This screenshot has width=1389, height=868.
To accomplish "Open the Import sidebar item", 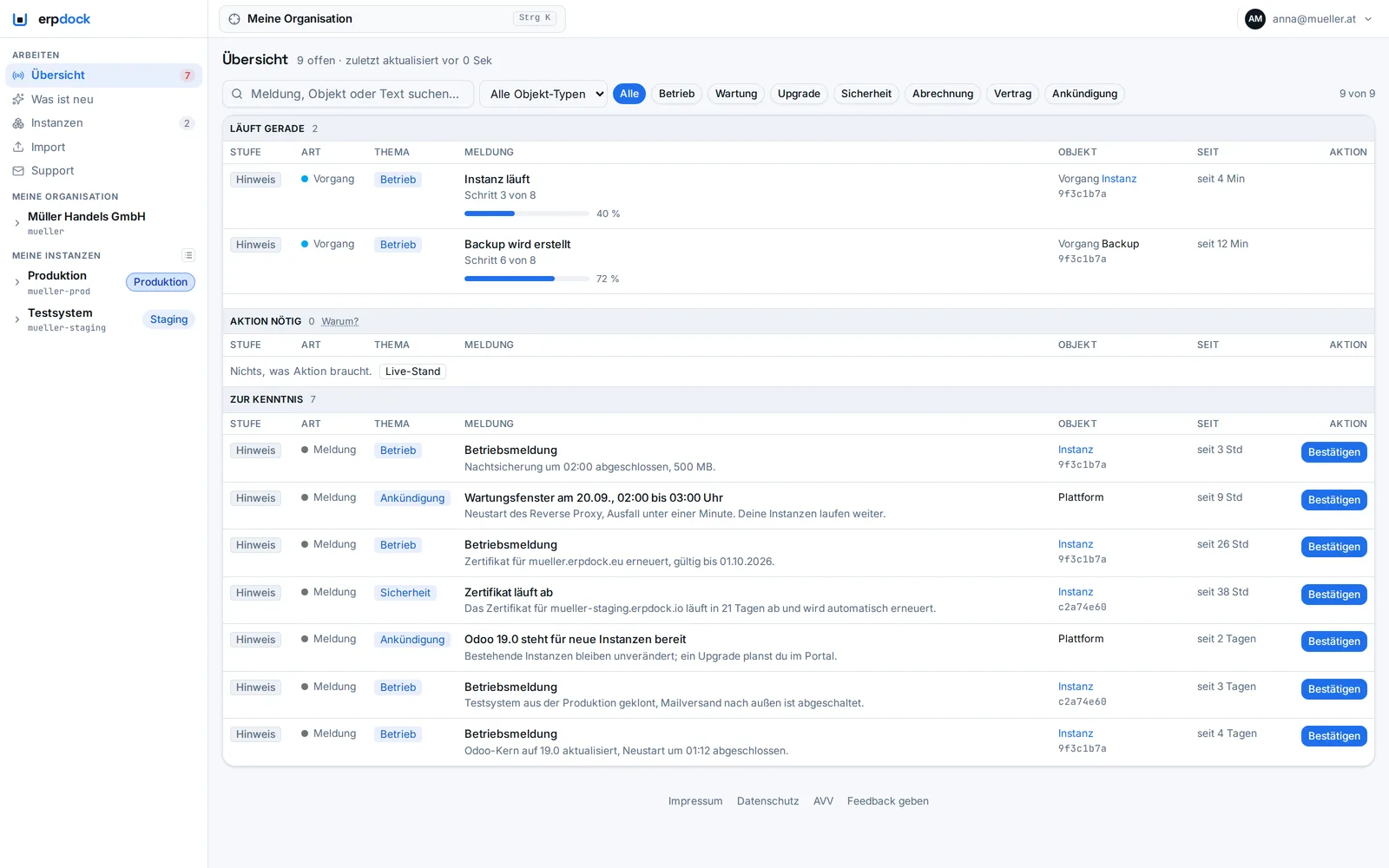I will click(104, 148).
